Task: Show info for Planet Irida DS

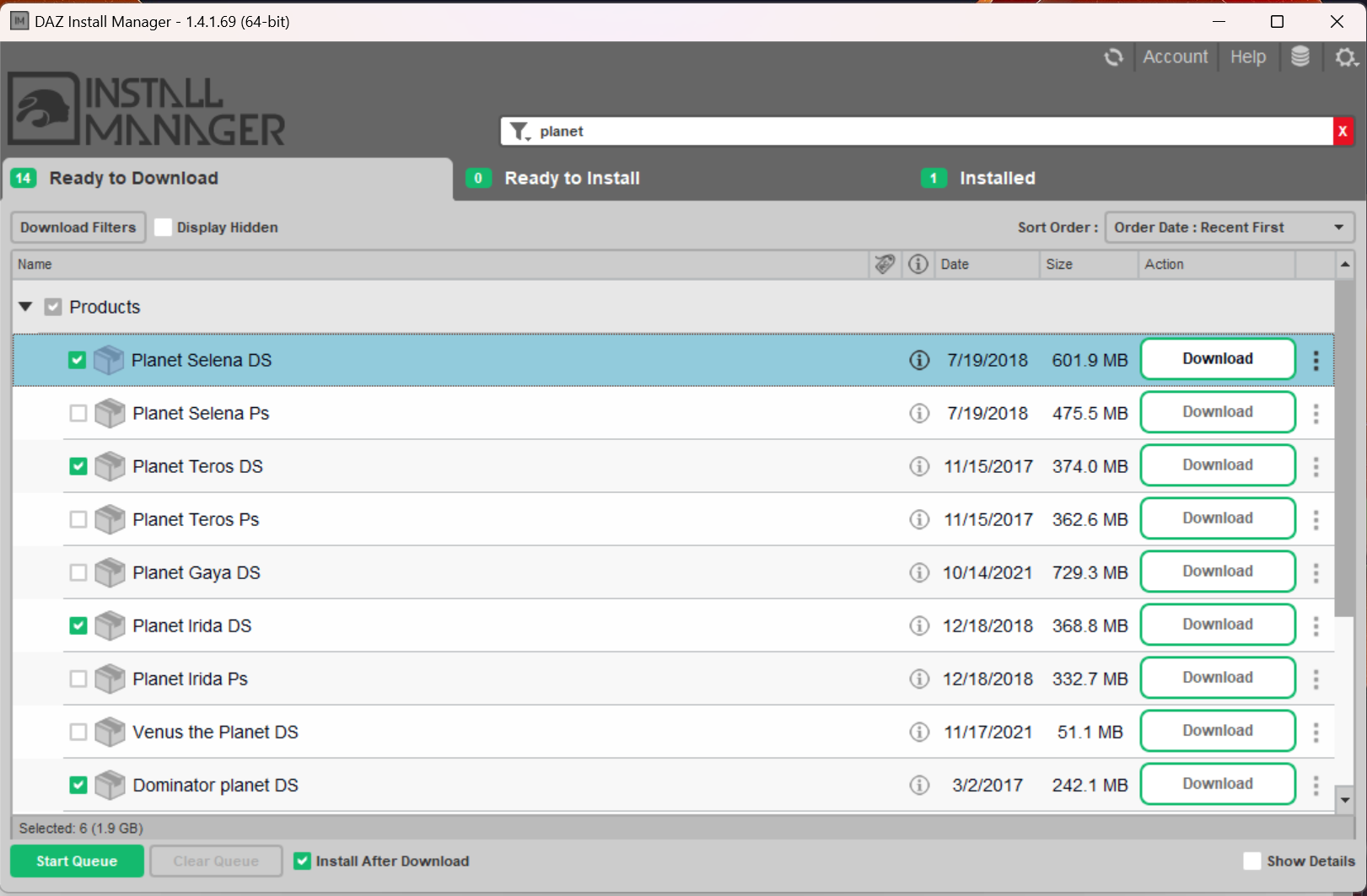Action: point(919,625)
